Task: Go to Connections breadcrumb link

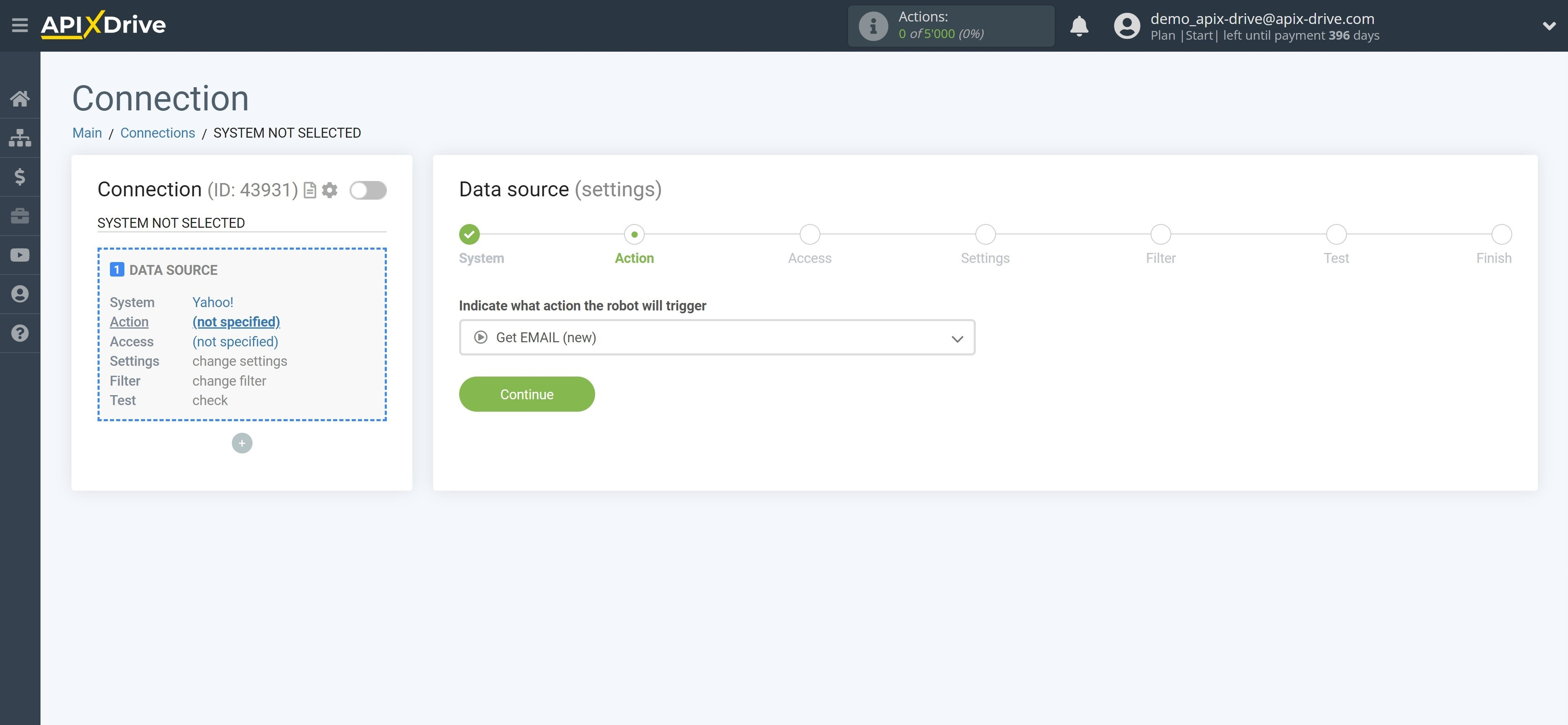Action: coord(157,133)
